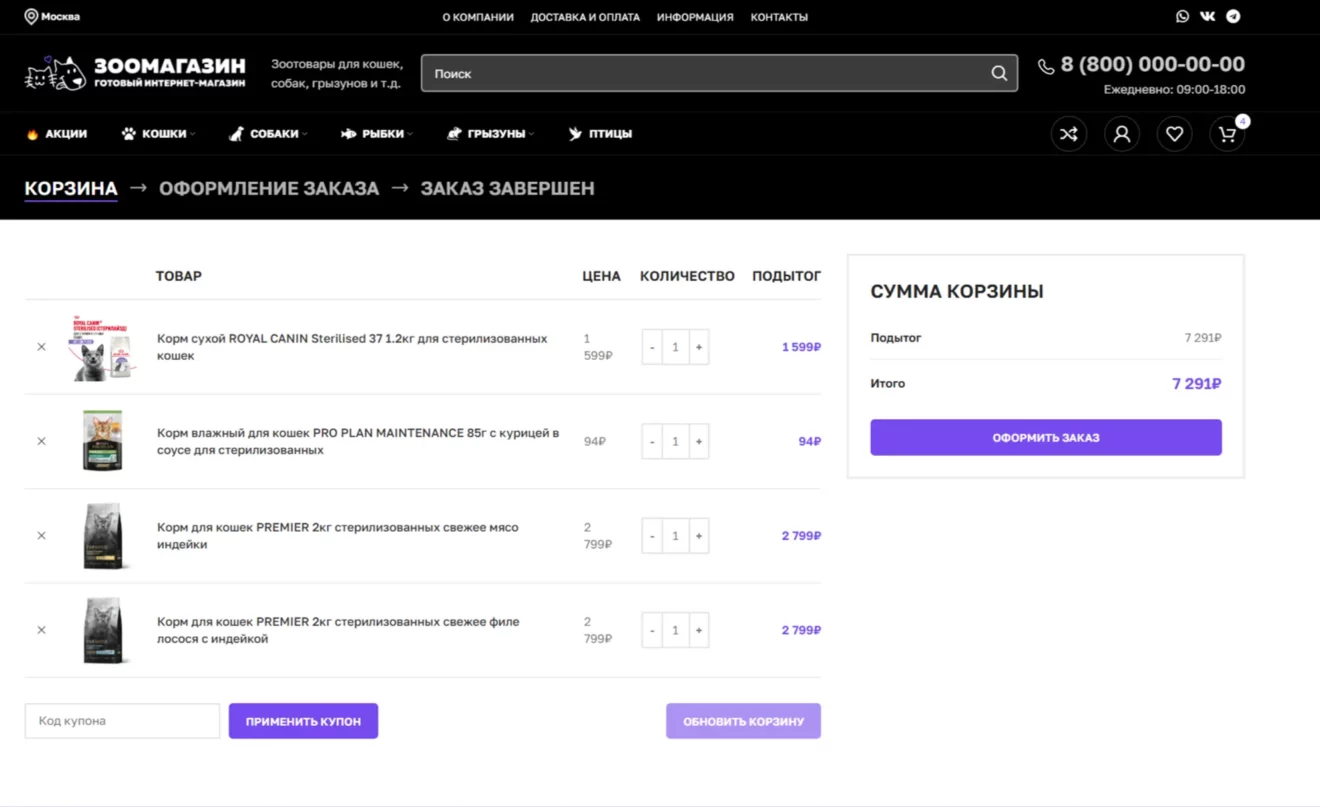Open PRO PLAN MAINTENANCE product thumbnail

[x=102, y=441]
